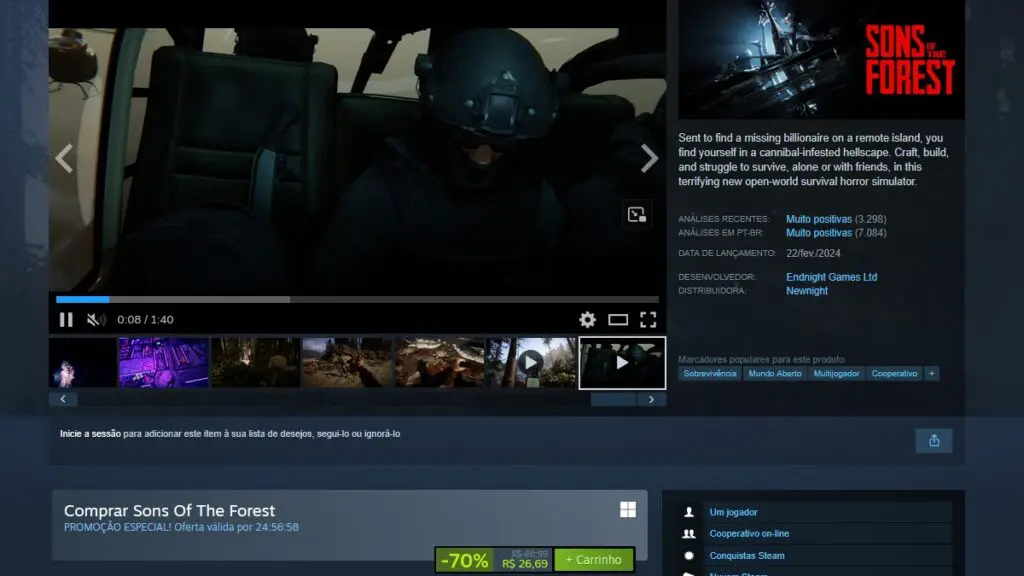Go back with the carousel left arrow
The width and height of the screenshot is (1024, 576).
click(x=63, y=399)
